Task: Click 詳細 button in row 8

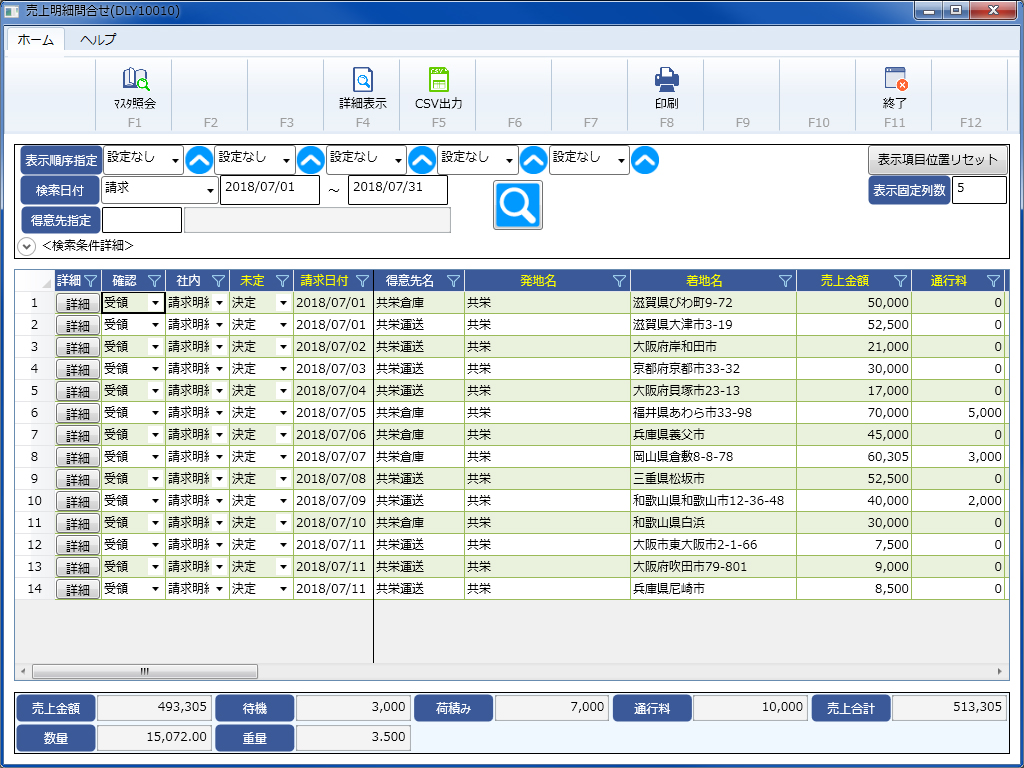Action: tap(78, 457)
